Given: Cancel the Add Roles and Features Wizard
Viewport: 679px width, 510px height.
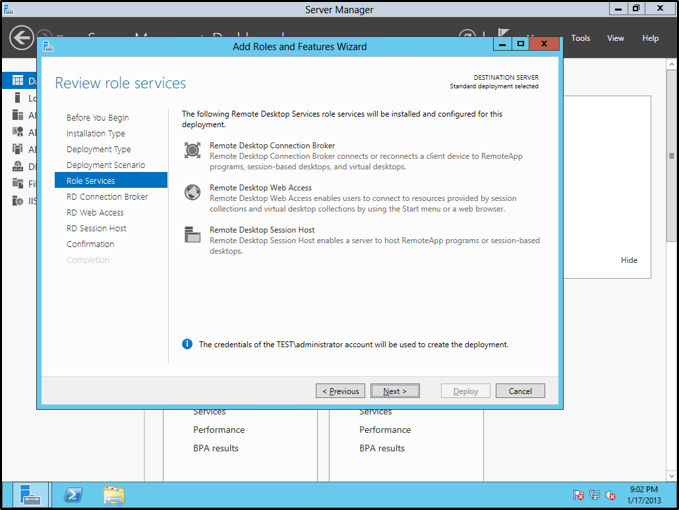Looking at the screenshot, I should pyautogui.click(x=520, y=391).
